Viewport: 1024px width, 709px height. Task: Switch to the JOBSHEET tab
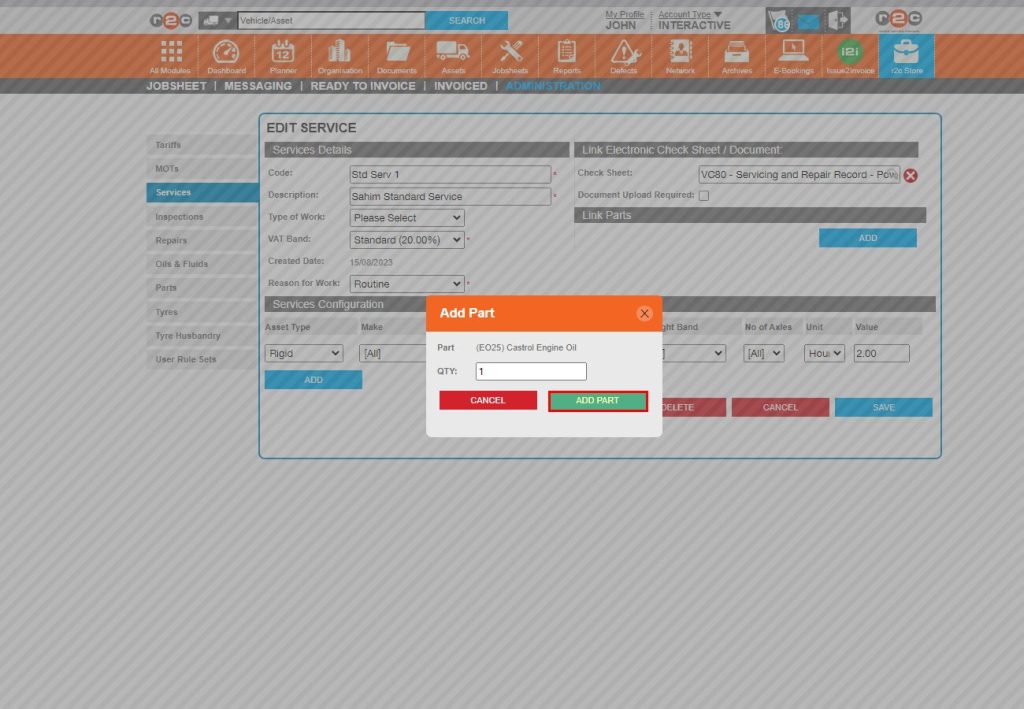click(x=176, y=86)
